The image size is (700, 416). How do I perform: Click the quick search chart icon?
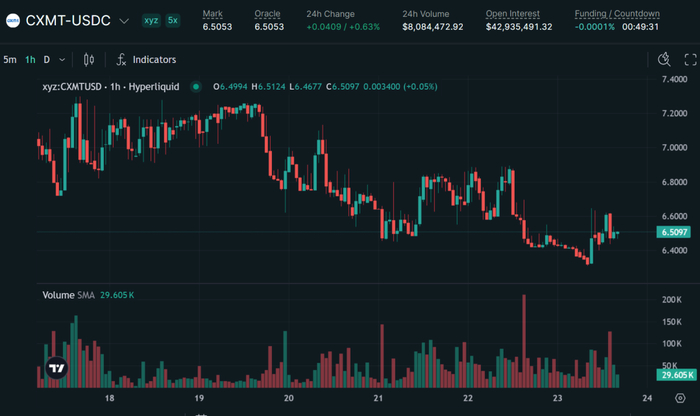click(x=664, y=59)
